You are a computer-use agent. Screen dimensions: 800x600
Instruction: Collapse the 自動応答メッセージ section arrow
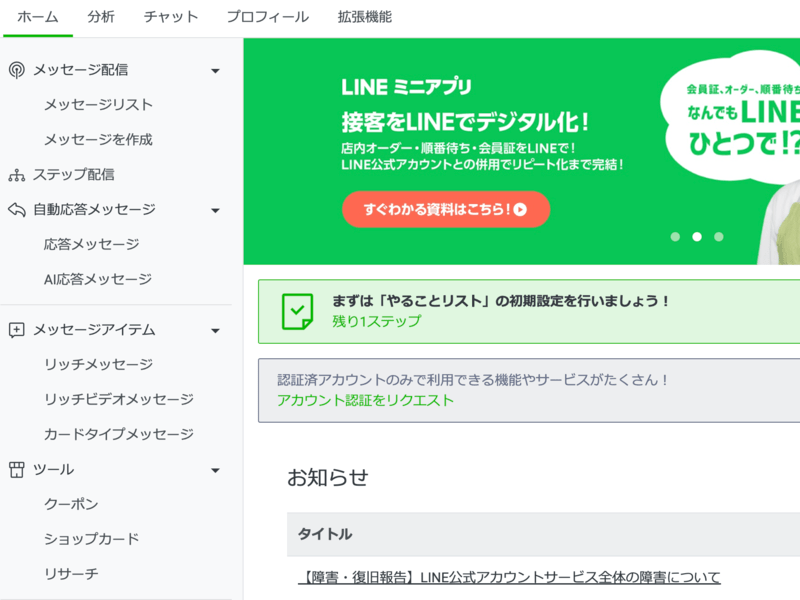[x=215, y=211]
